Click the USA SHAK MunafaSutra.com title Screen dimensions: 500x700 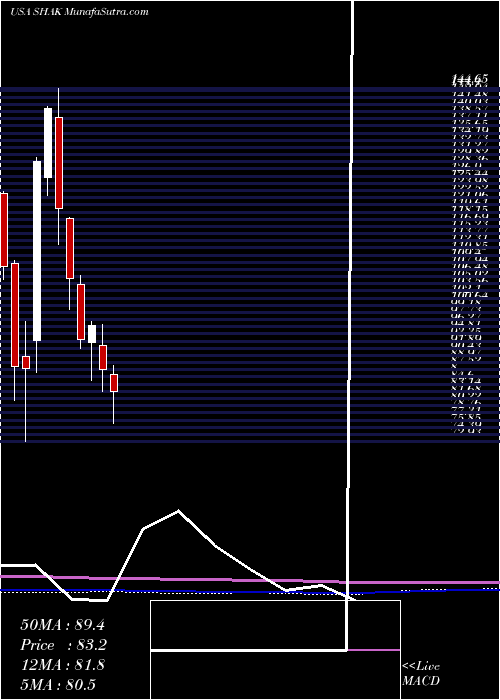tap(79, 12)
